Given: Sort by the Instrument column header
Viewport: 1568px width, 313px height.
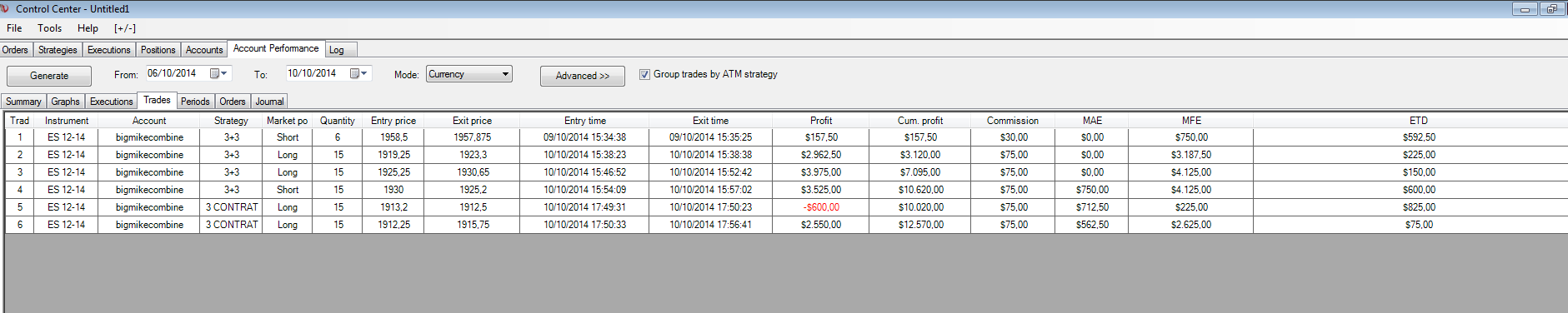Looking at the screenshot, I should (x=67, y=121).
